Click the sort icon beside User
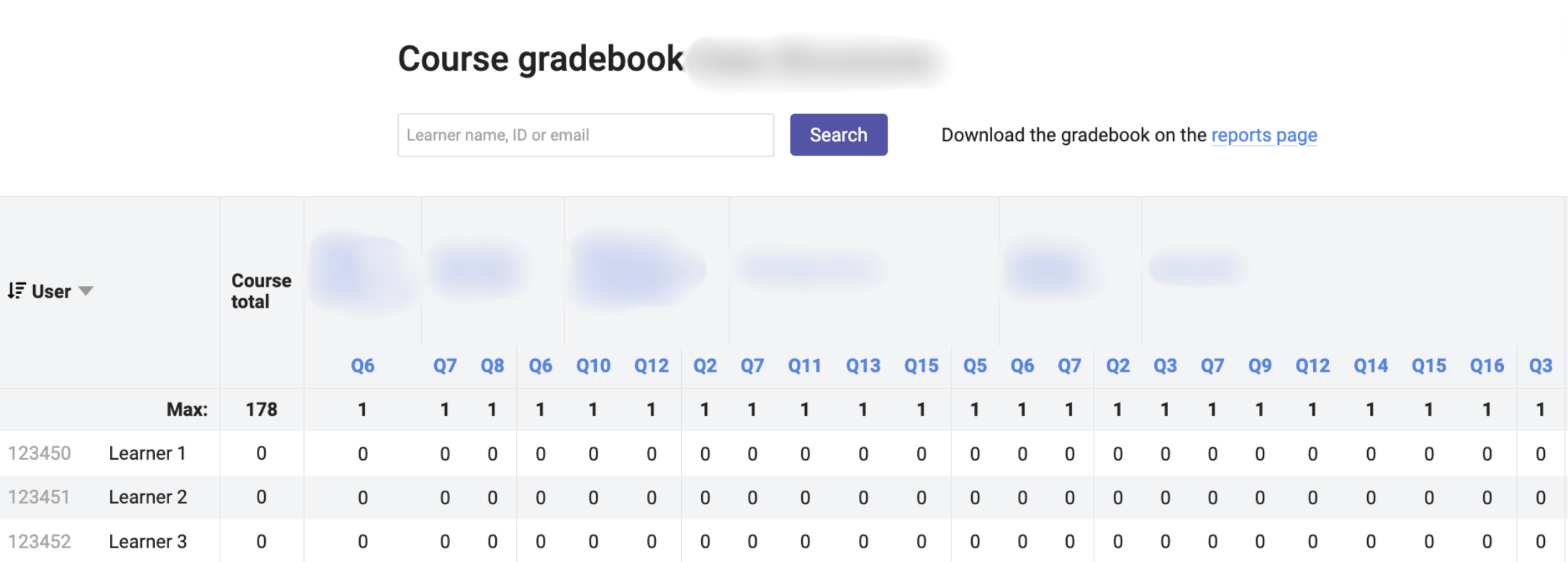The image size is (1568, 562). 16,291
